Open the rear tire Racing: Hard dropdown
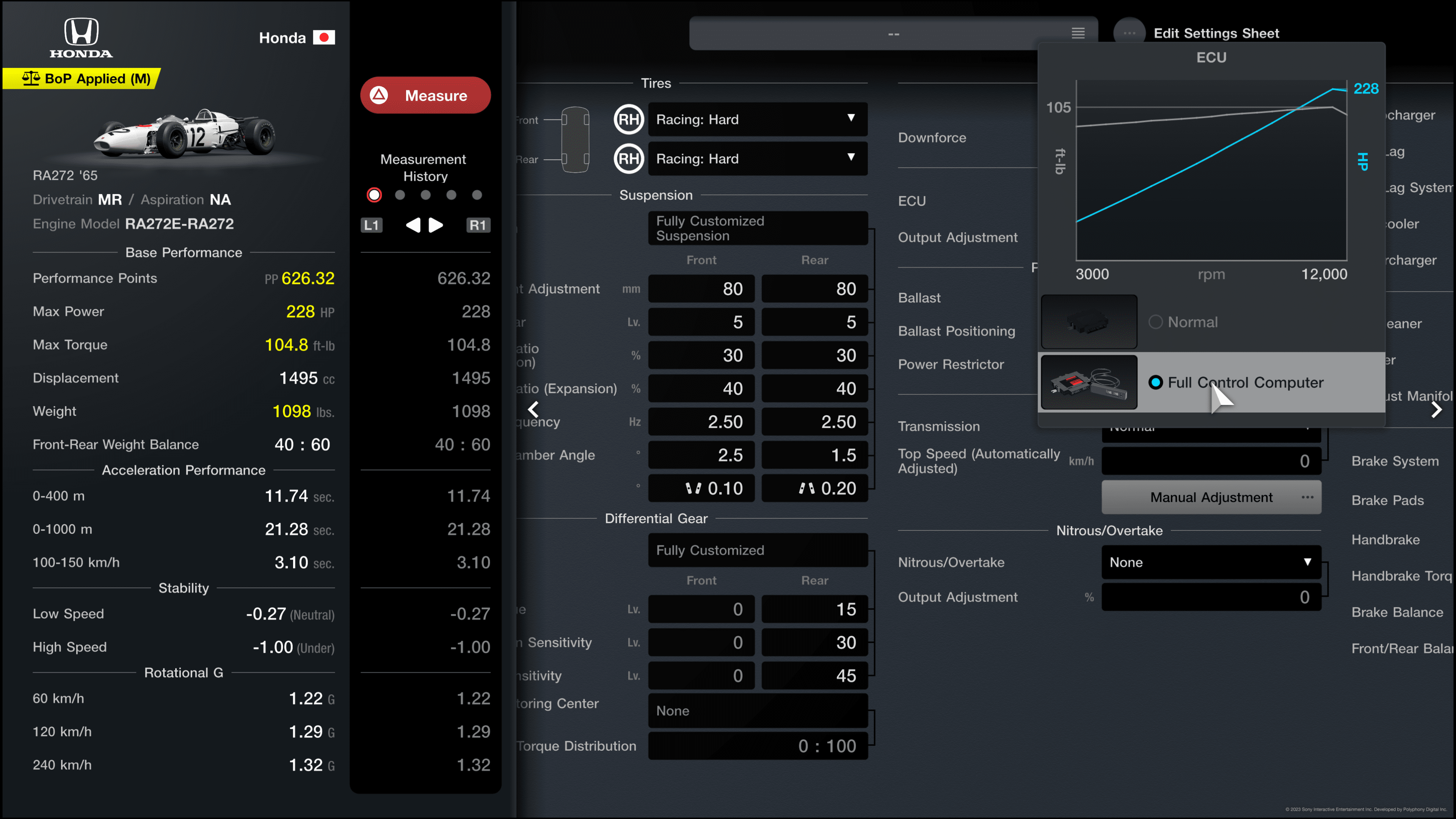 tap(758, 159)
